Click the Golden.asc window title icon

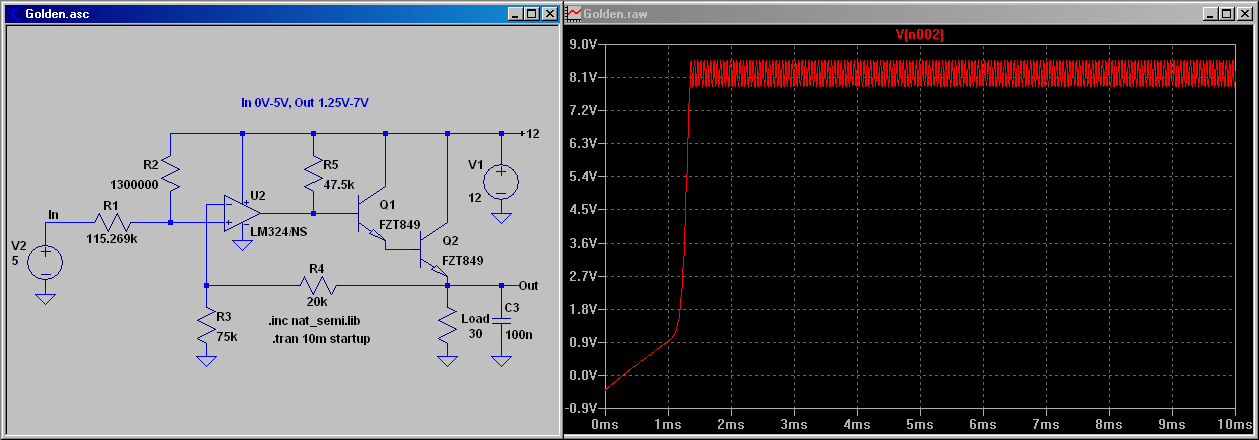click(x=14, y=14)
